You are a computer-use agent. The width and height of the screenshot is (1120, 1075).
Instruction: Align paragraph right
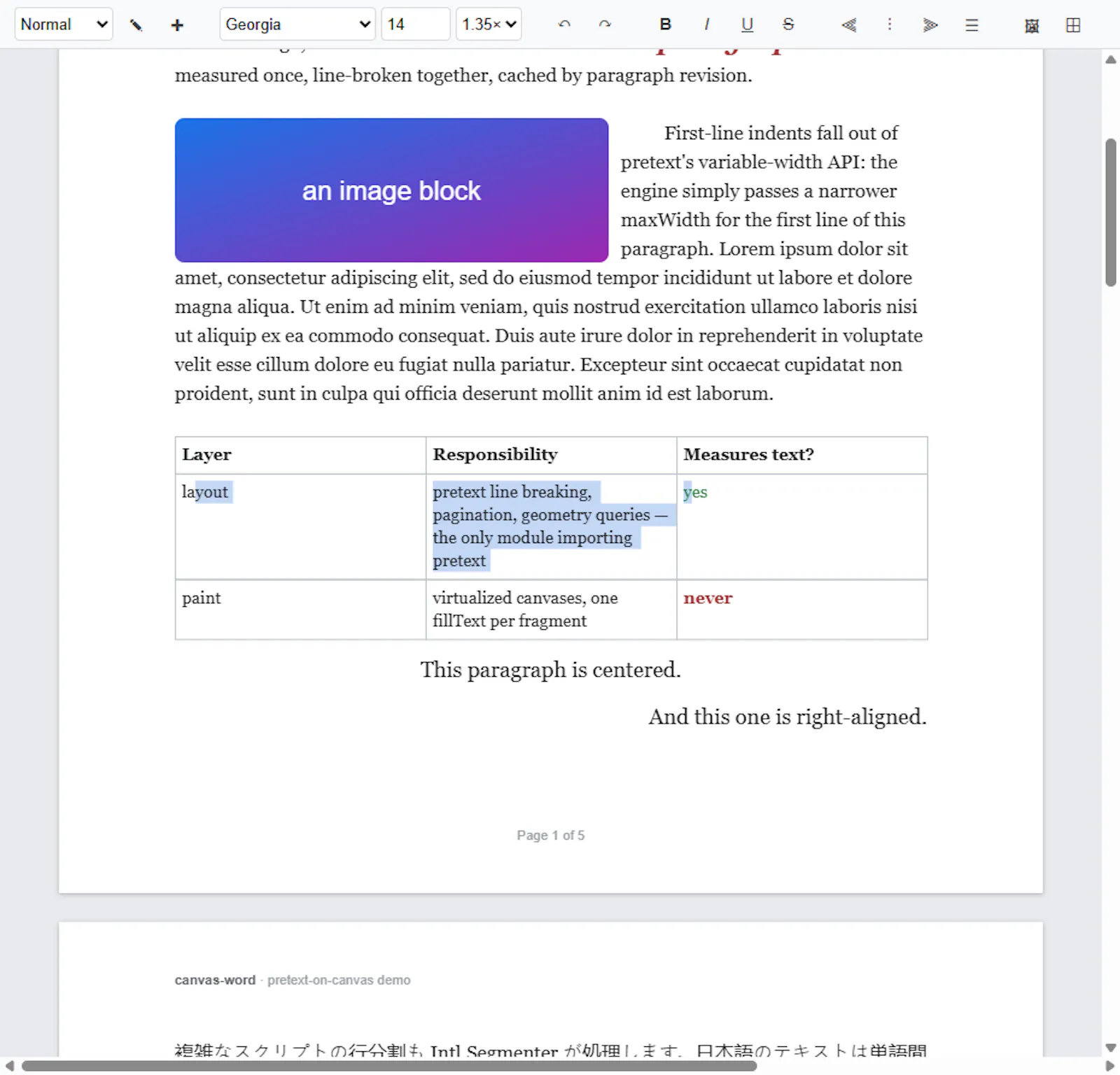coord(930,25)
